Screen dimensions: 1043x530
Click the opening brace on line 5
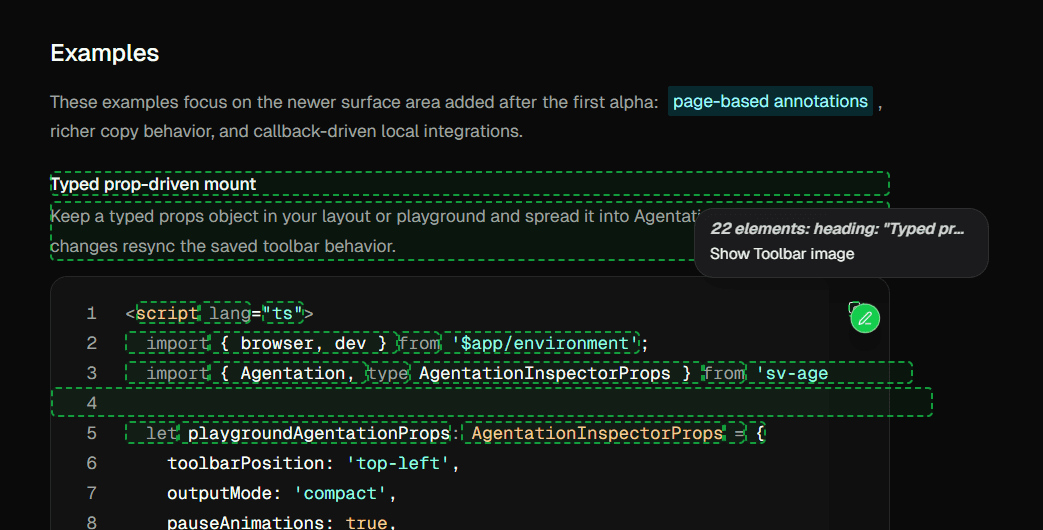pos(760,434)
